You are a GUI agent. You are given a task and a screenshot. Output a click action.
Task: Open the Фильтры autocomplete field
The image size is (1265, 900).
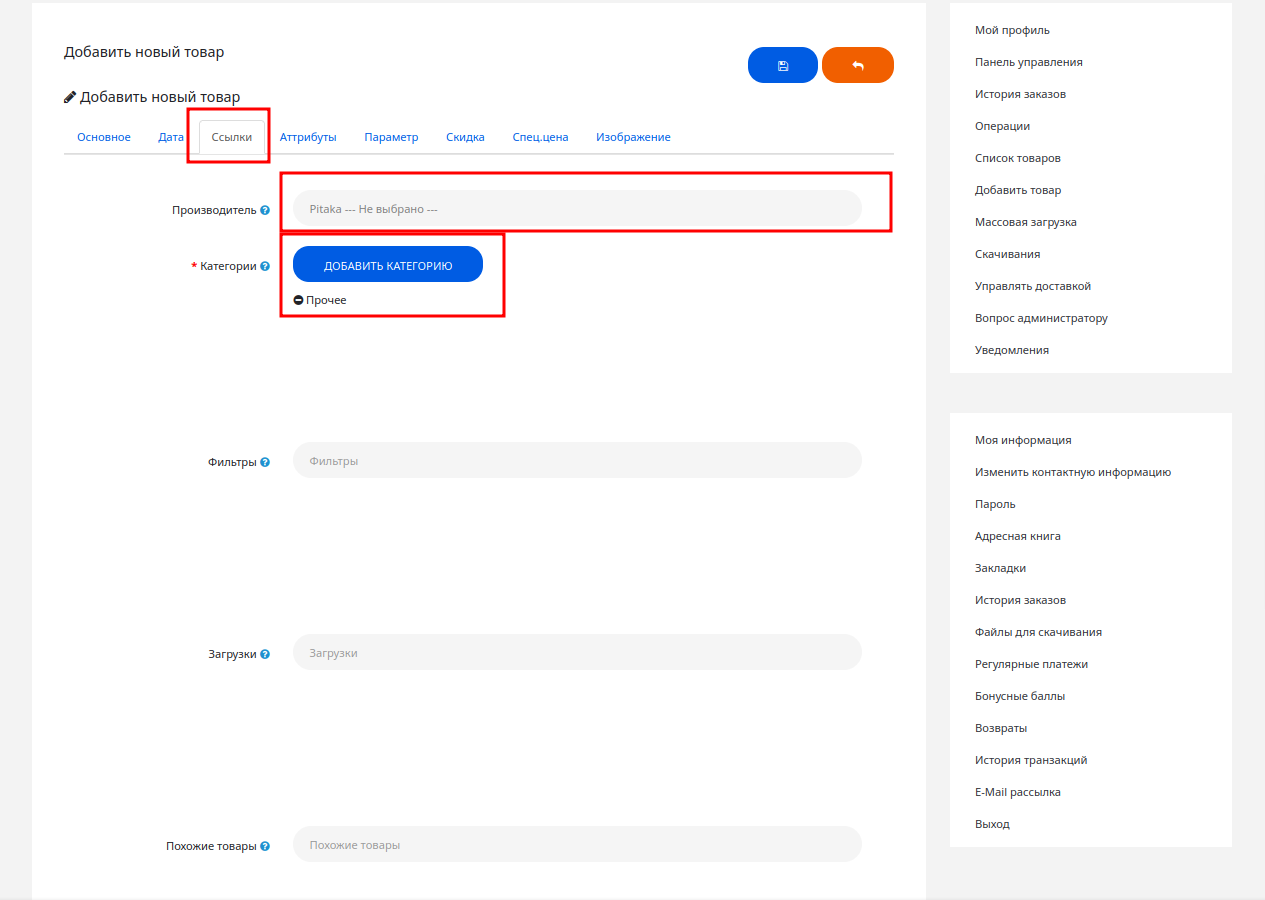click(576, 461)
